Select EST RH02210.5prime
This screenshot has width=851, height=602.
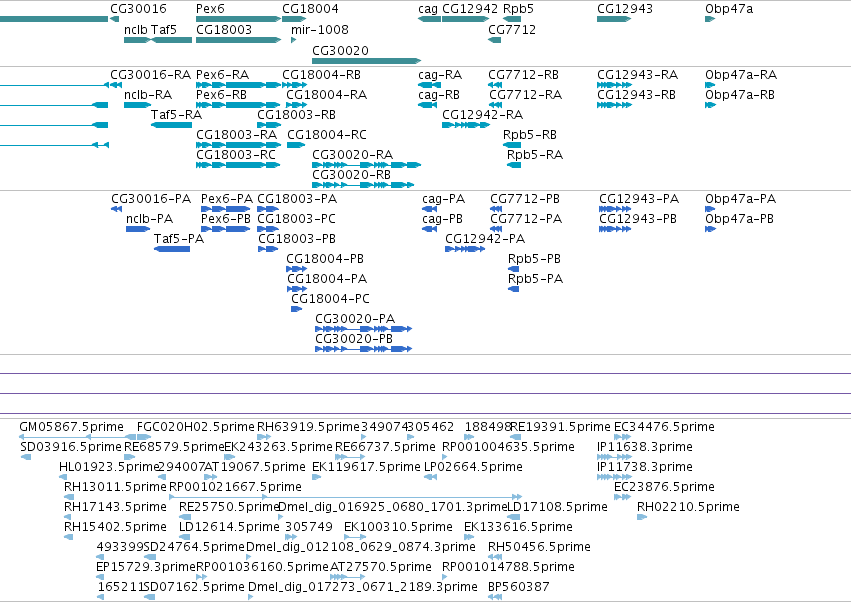pos(642,517)
